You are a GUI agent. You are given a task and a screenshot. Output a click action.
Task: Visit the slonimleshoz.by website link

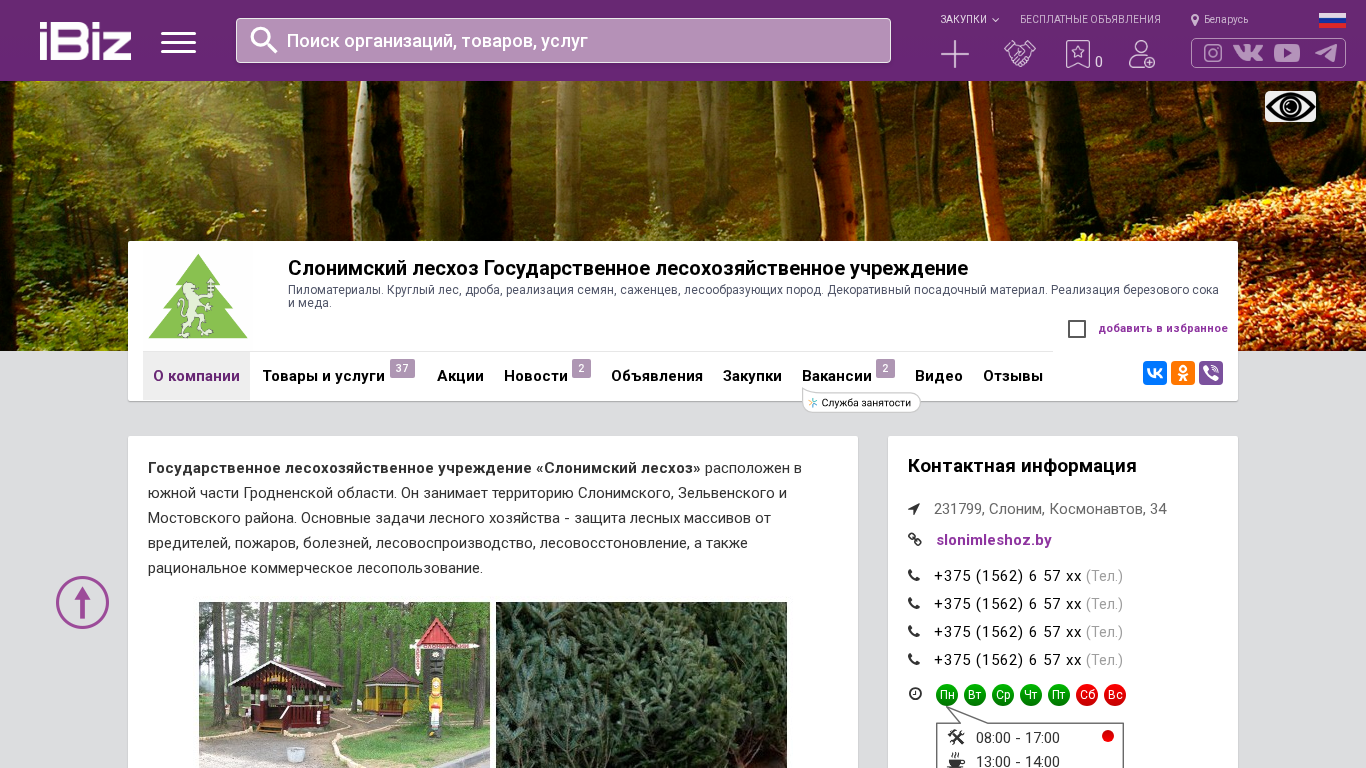pyautogui.click(x=993, y=540)
